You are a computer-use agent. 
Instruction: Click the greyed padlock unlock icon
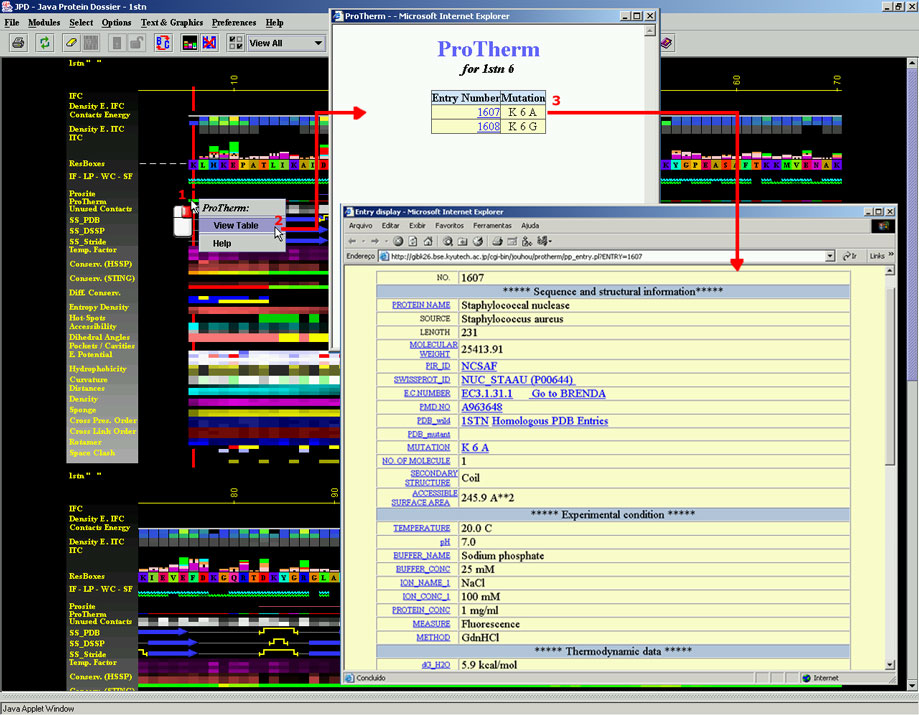[137, 43]
